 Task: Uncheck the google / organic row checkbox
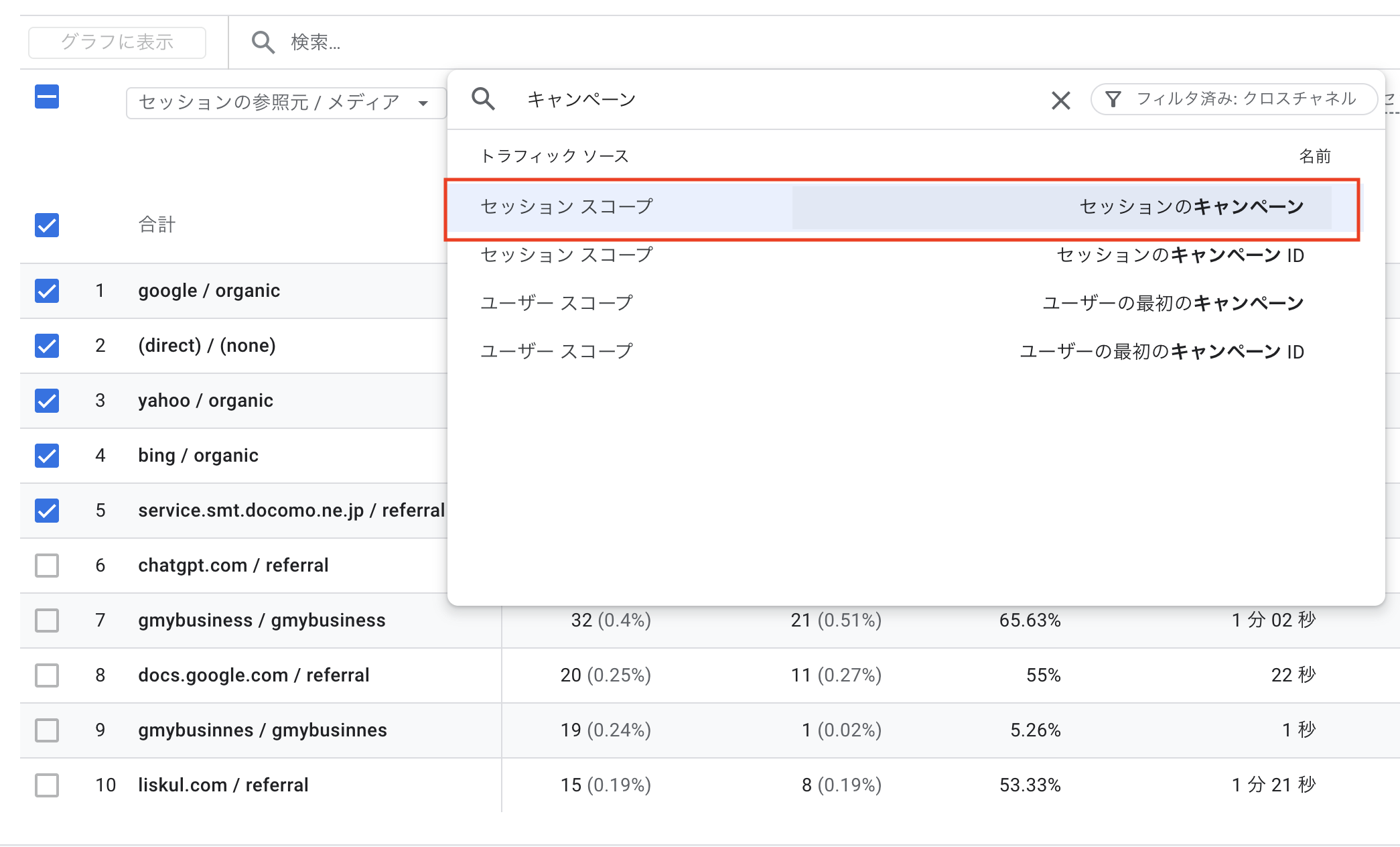pos(47,291)
